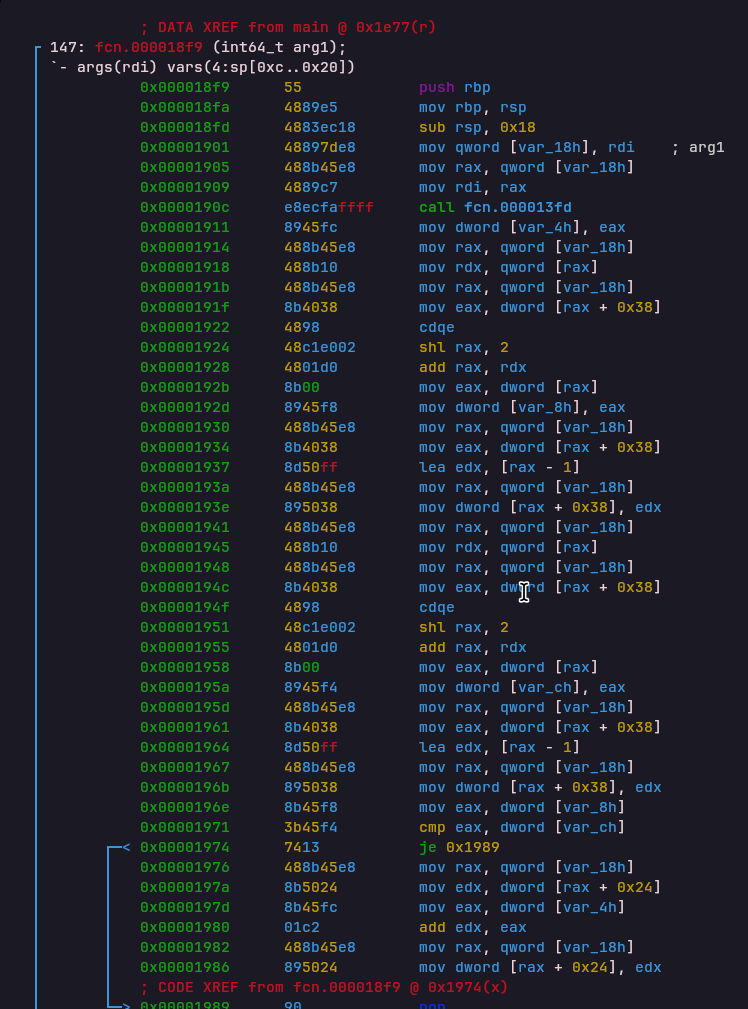Select opcode bytes e8ecfaffff

(324, 207)
